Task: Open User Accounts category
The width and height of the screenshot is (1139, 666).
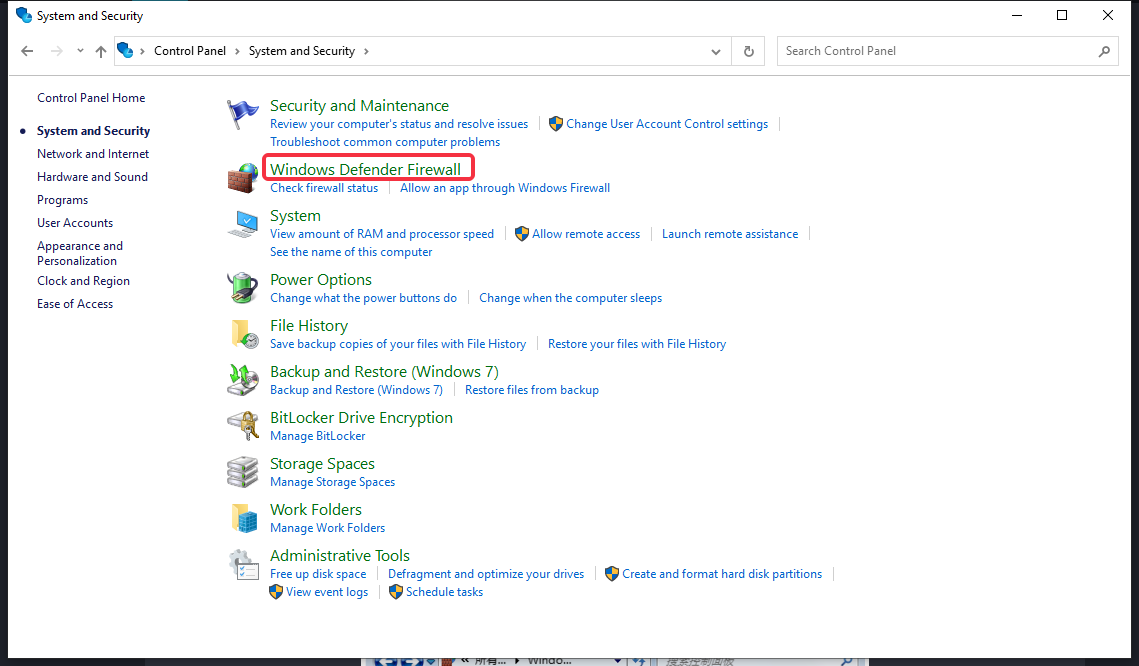Action: pyautogui.click(x=75, y=223)
